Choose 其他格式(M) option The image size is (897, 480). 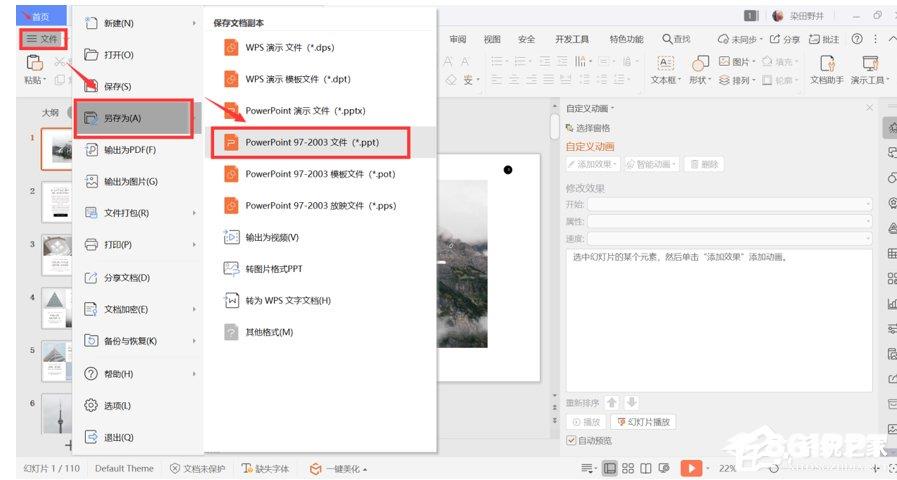pyautogui.click(x=320, y=332)
